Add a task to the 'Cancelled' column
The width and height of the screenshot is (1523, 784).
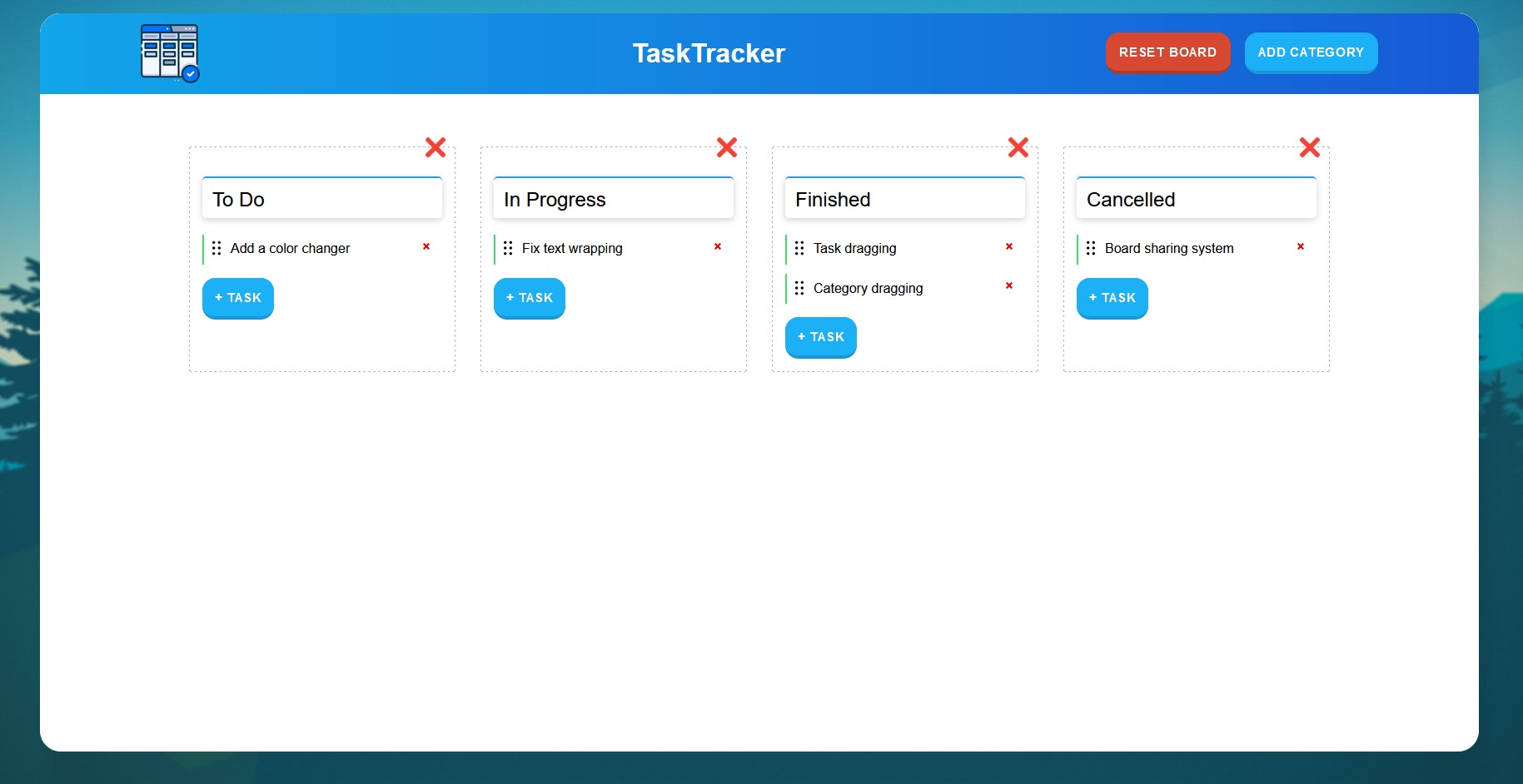(x=1112, y=298)
